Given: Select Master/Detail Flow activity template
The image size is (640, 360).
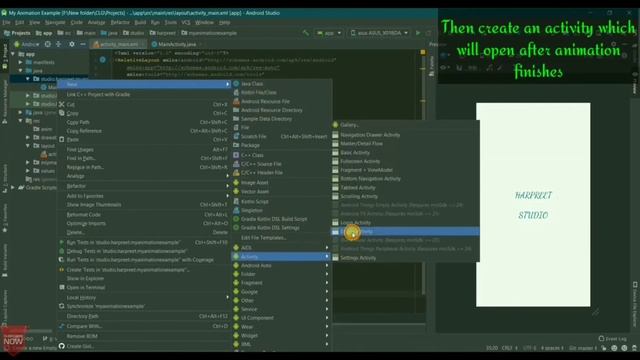Looking at the screenshot, I should tap(405, 144).
